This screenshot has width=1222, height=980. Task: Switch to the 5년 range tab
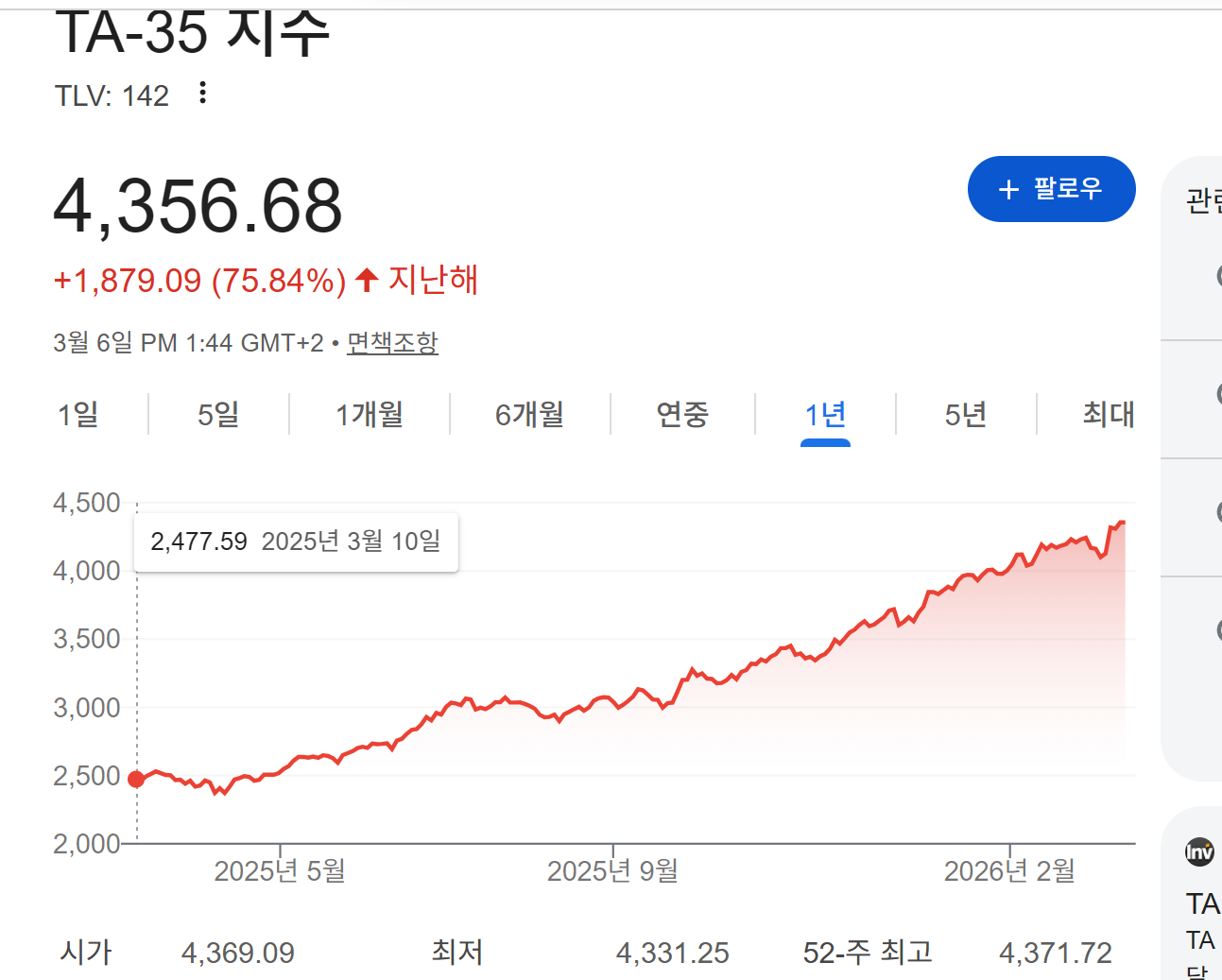tap(966, 414)
